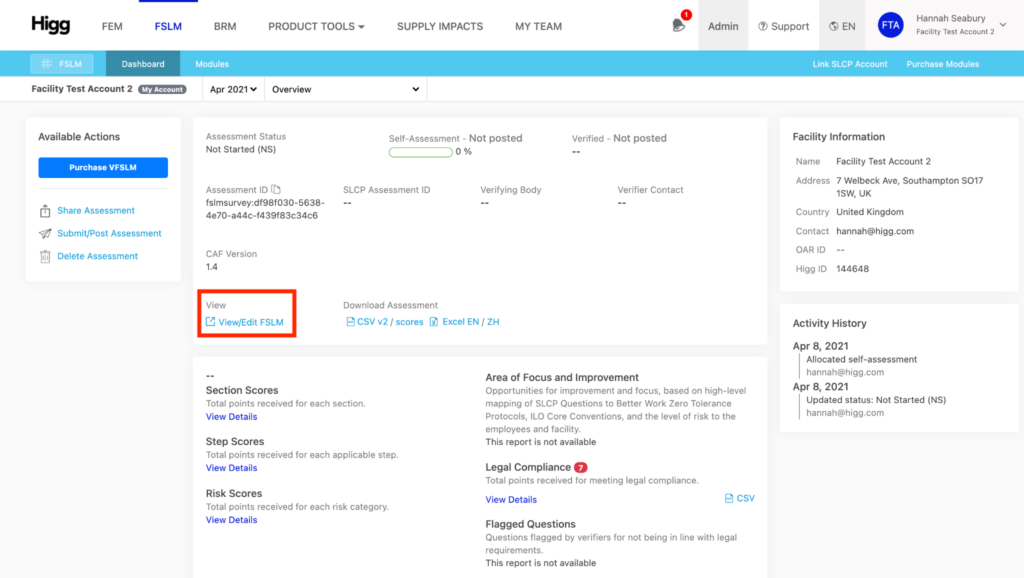This screenshot has height=578, width=1024.
Task: Click the Delete Assessment trash icon
Action: (45, 256)
